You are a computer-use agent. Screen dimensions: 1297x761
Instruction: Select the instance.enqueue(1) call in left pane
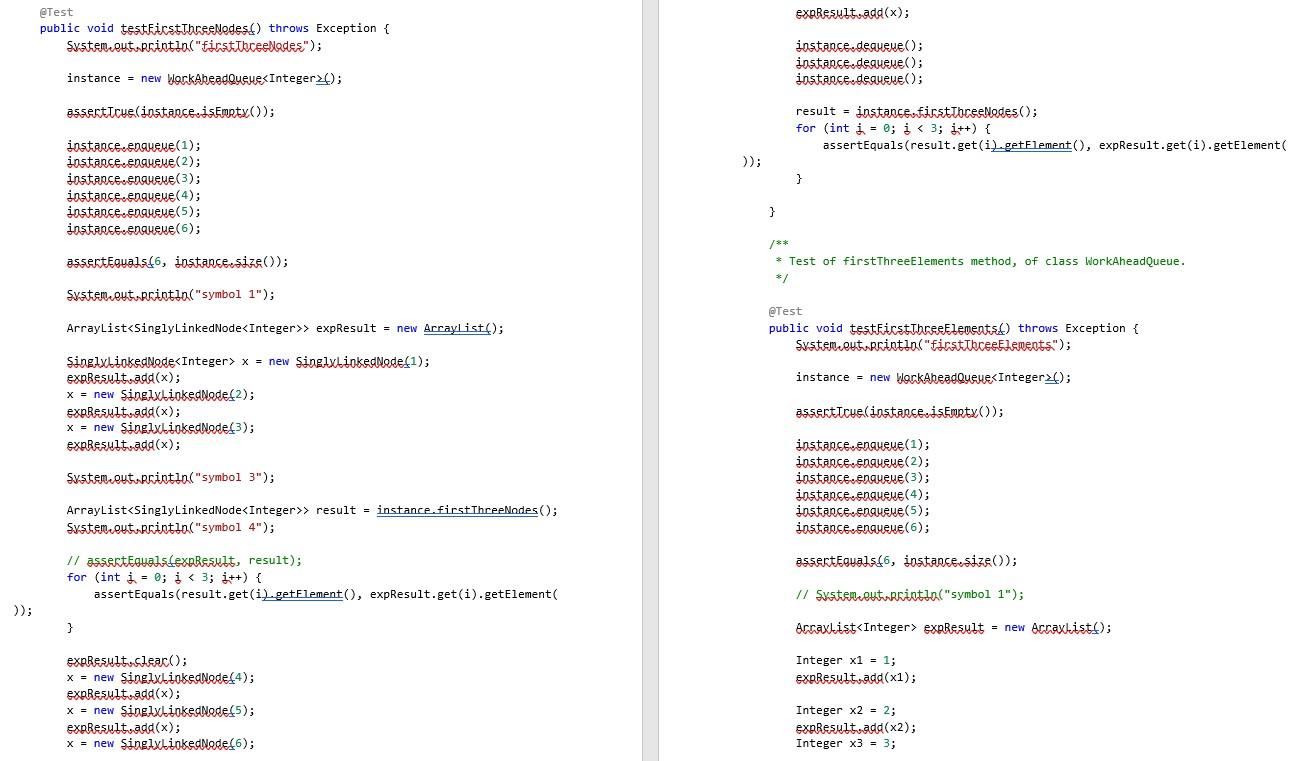point(121,145)
